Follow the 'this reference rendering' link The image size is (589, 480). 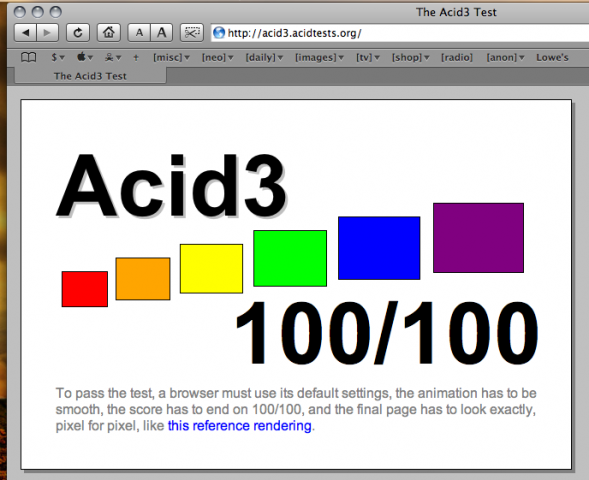point(240,426)
